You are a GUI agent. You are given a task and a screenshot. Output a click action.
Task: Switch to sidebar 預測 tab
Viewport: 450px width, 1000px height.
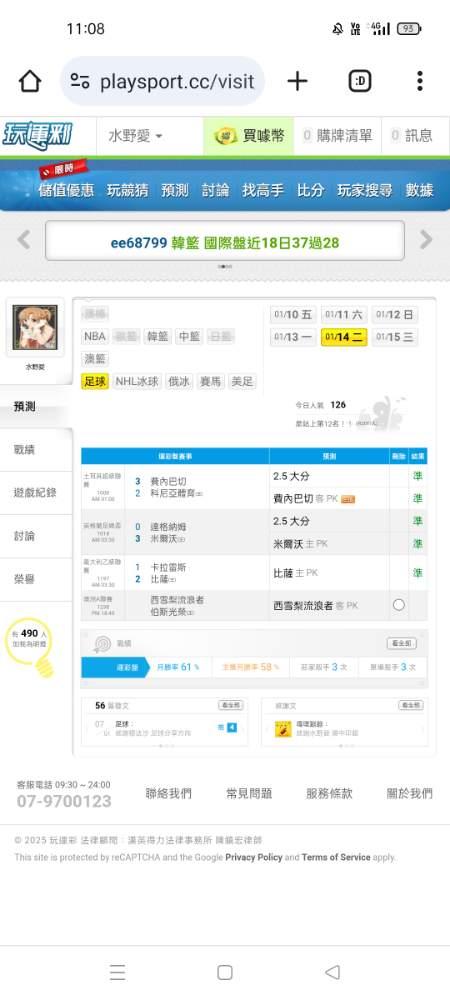tap(36, 407)
